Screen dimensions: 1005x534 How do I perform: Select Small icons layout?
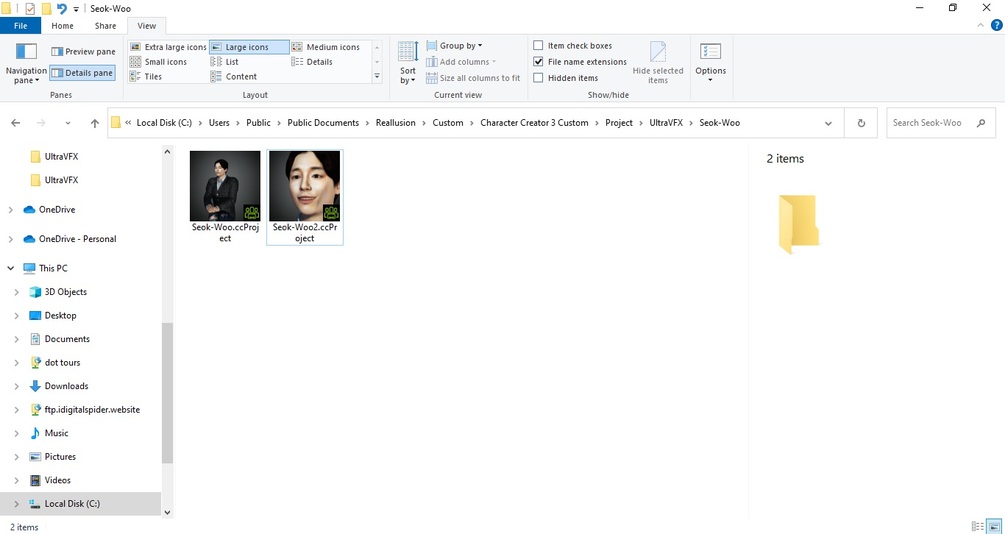[158, 62]
